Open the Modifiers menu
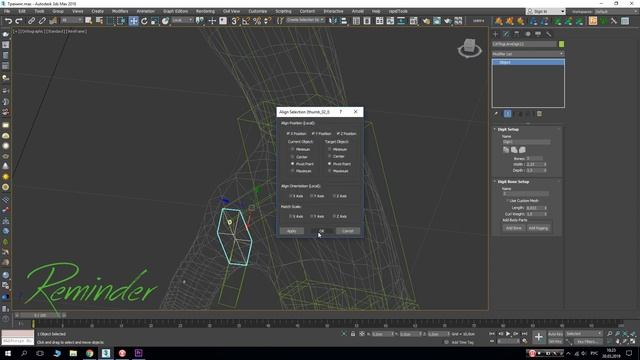The height and width of the screenshot is (360, 640). (x=120, y=11)
